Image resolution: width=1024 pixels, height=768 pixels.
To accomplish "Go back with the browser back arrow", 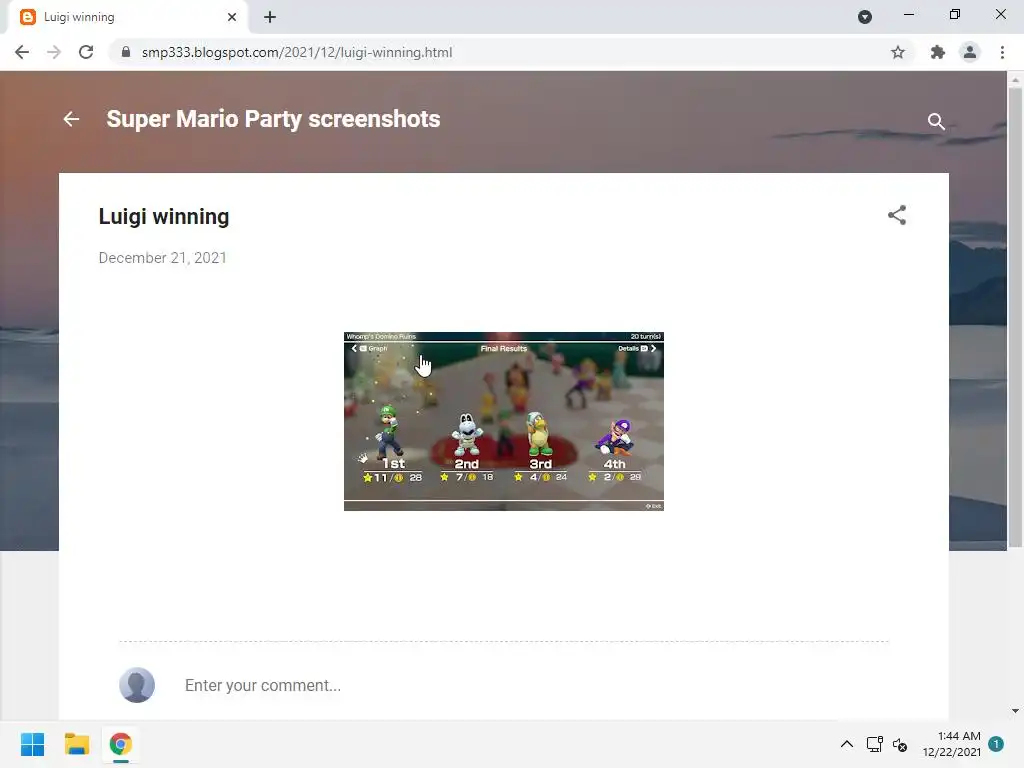I will [22, 52].
